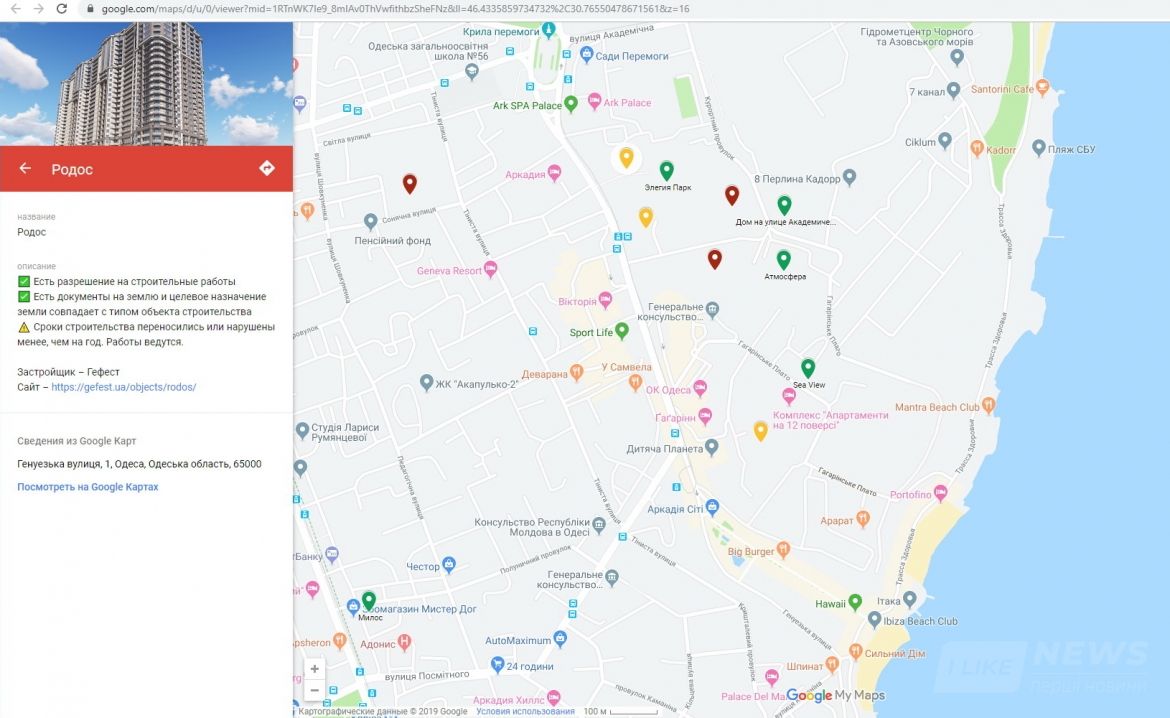Click Посмотреть на Google Картах link
1170x718 pixels.
88,487
